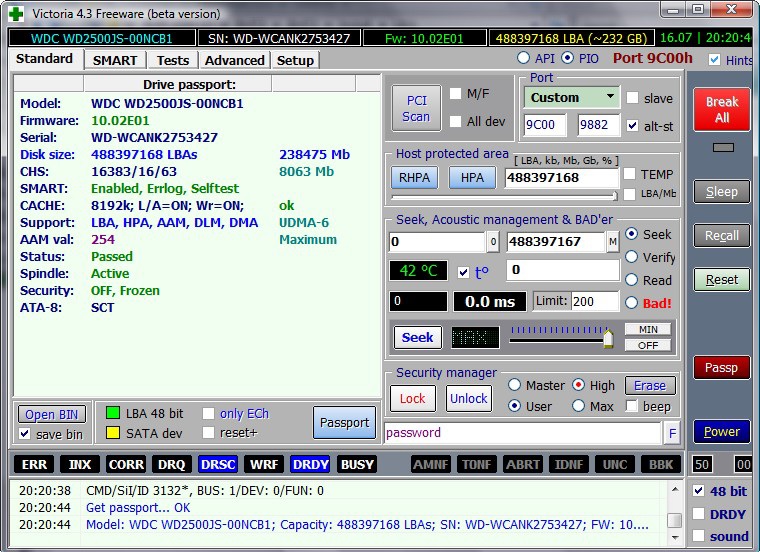Click the INX status indicator

[80, 464]
